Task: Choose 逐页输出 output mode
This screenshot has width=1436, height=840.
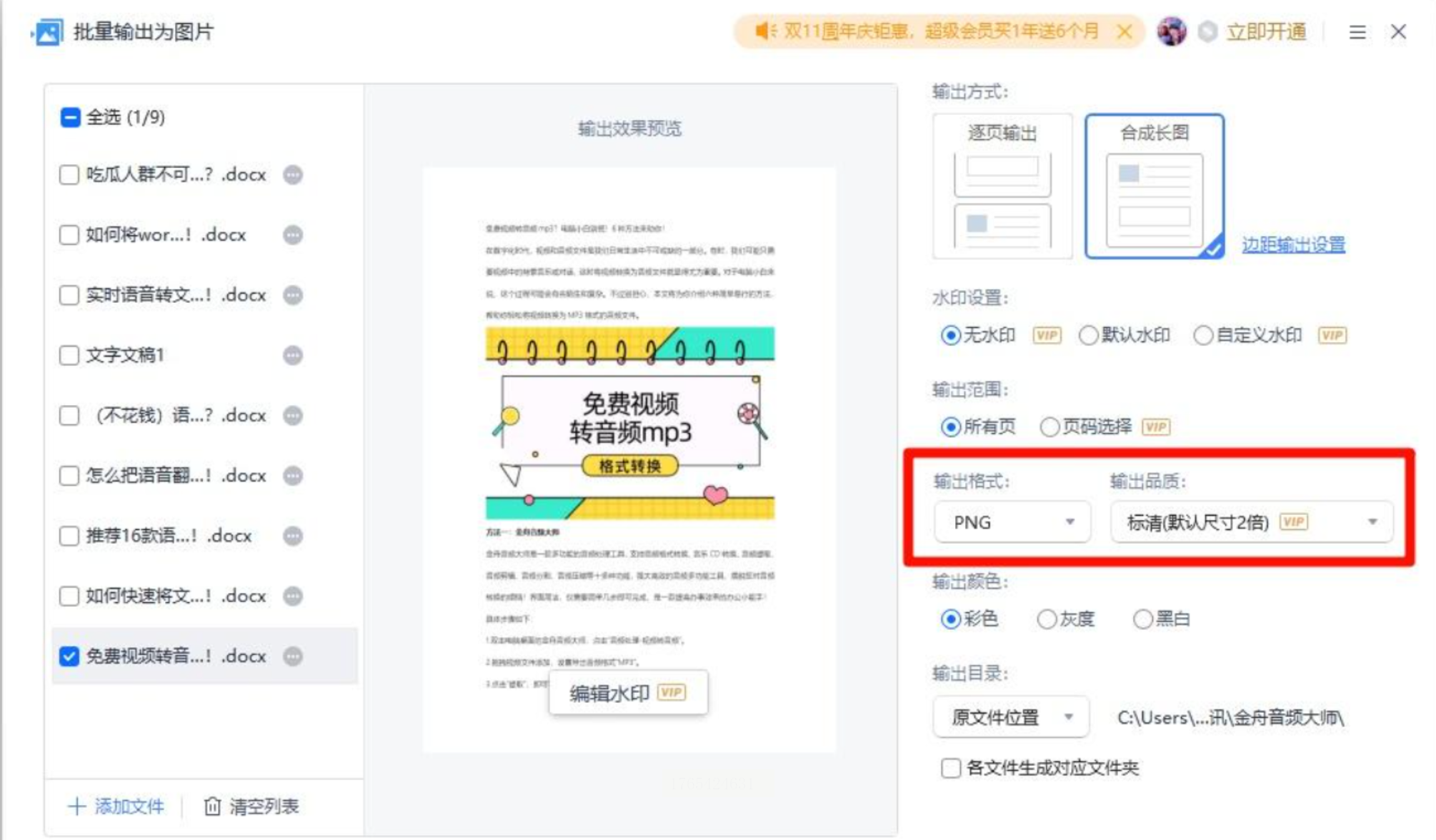Action: 1002,186
